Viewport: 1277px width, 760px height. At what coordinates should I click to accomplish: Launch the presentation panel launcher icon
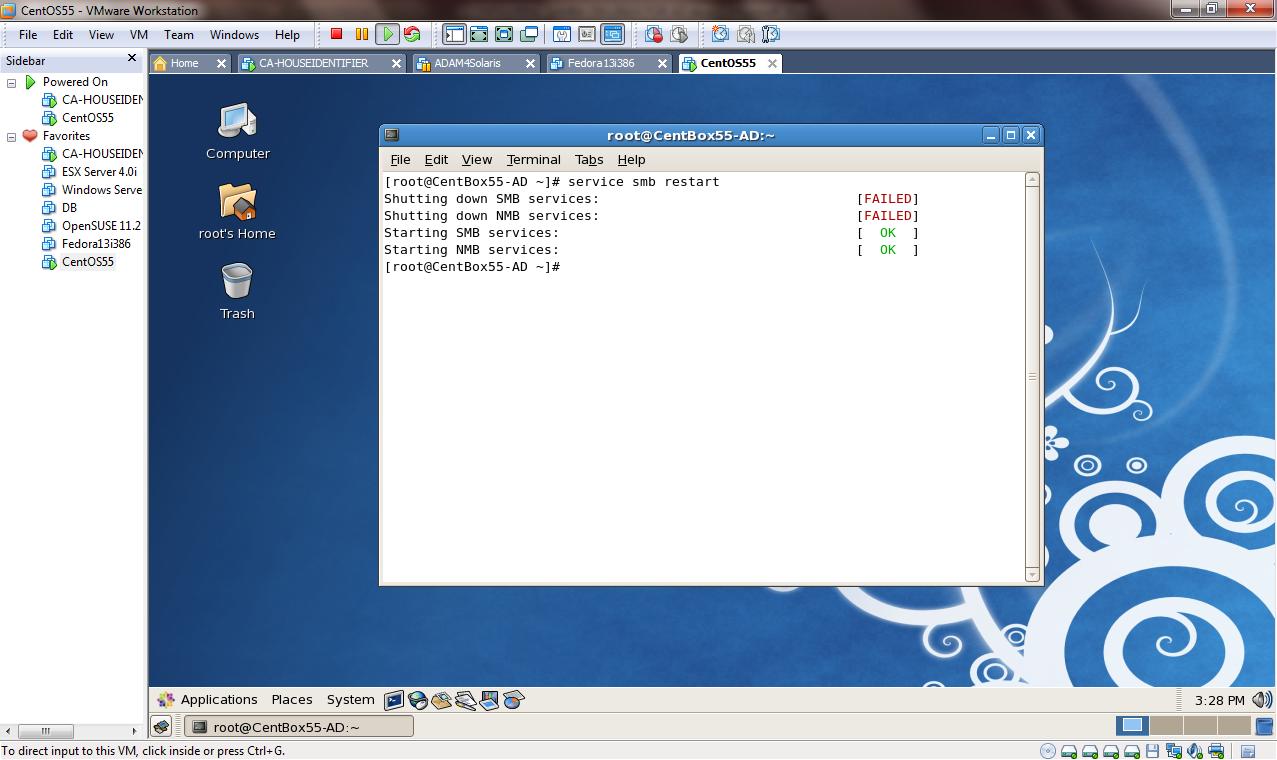point(490,700)
